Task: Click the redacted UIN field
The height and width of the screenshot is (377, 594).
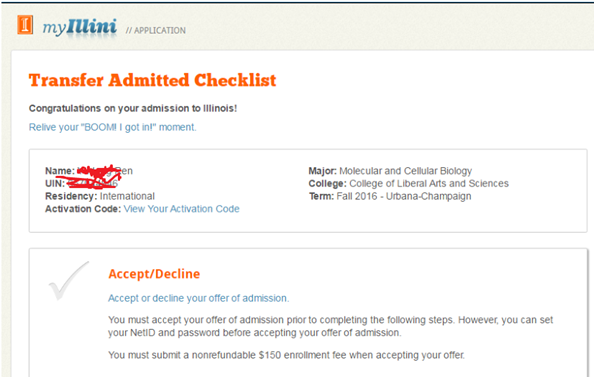Action: [x=81, y=183]
